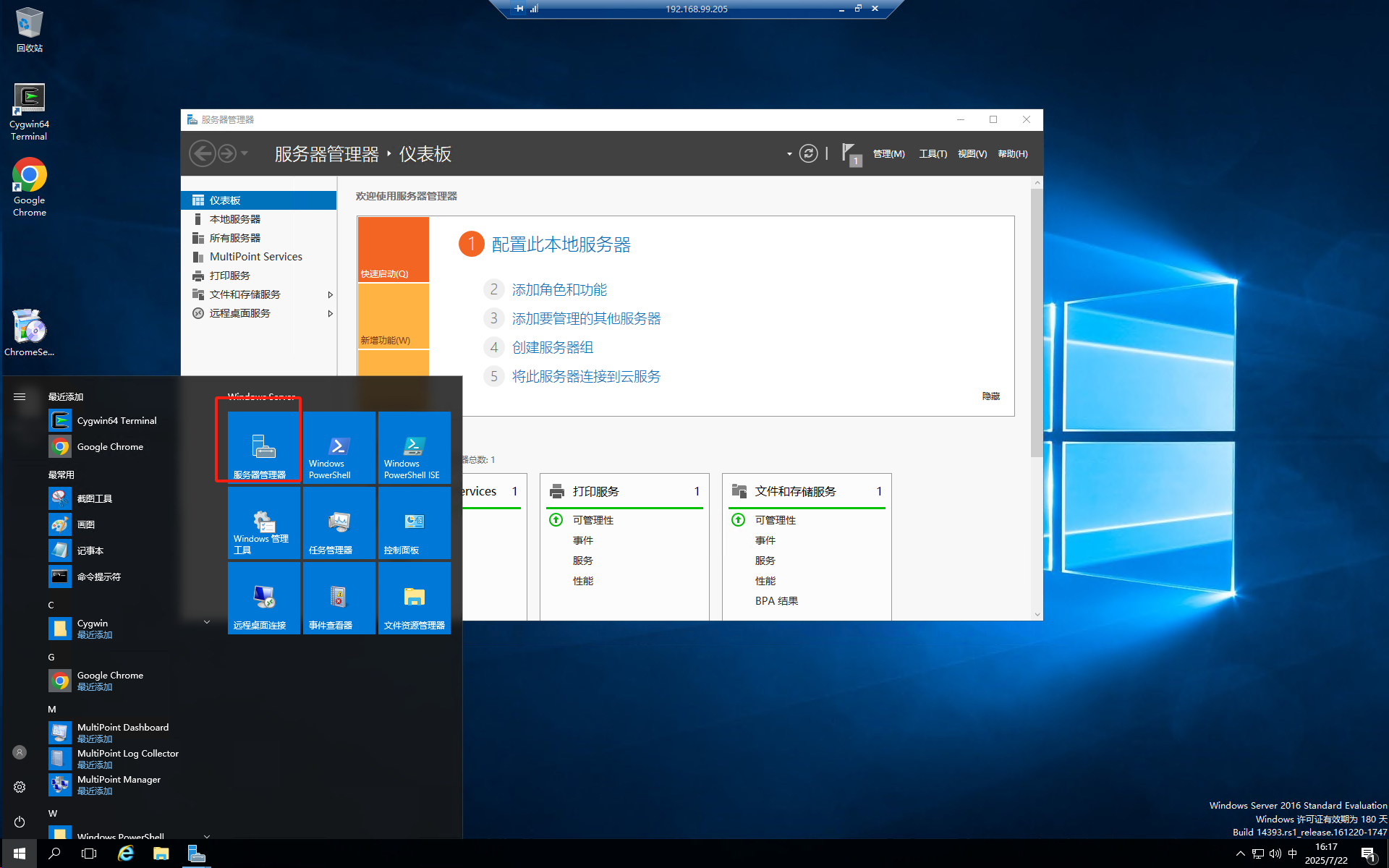Open the navigation history dropdown arrow
This screenshot has height=868, width=1389.
point(245,153)
